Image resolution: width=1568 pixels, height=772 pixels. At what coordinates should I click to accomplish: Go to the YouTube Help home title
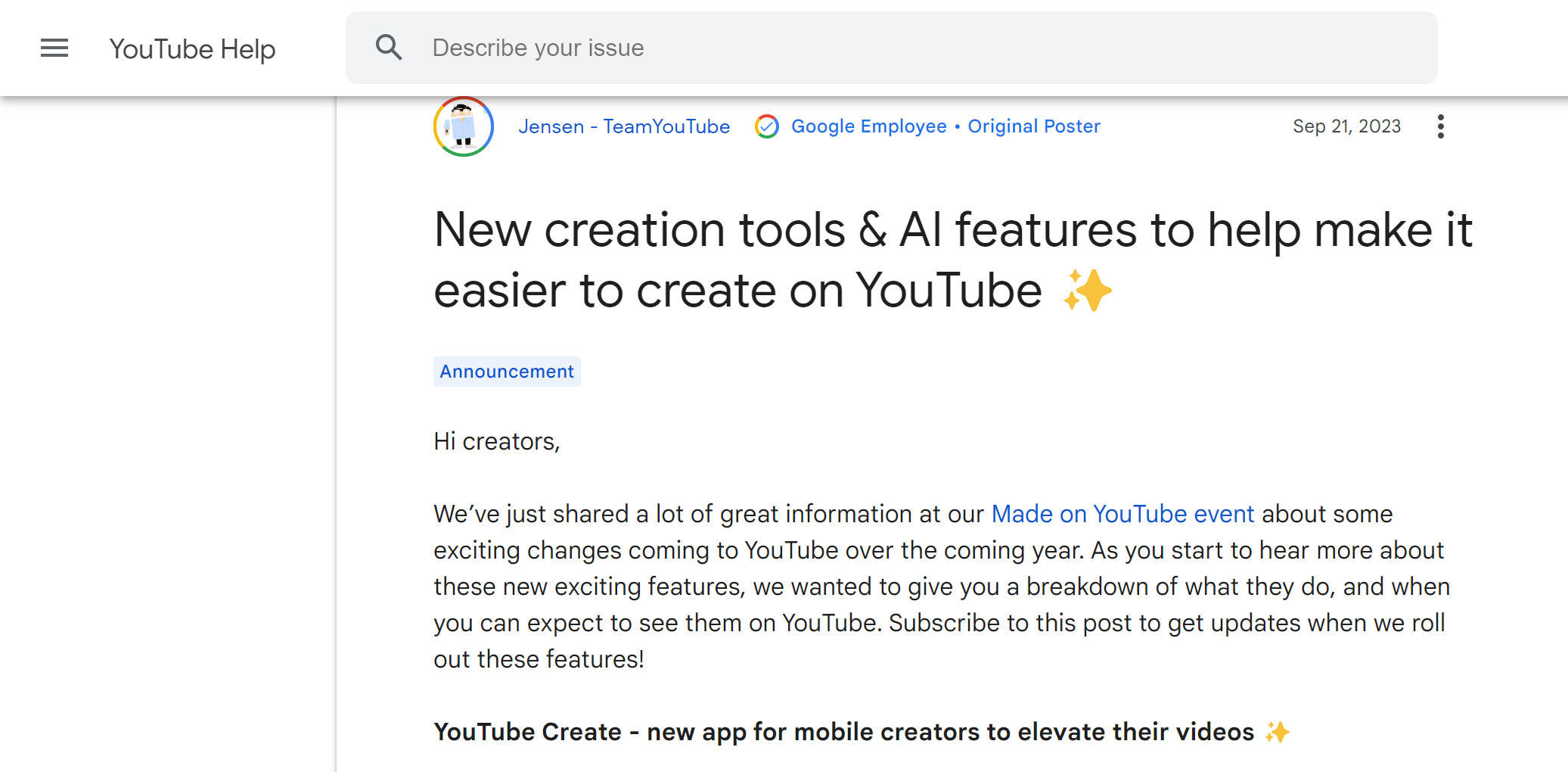(x=192, y=49)
